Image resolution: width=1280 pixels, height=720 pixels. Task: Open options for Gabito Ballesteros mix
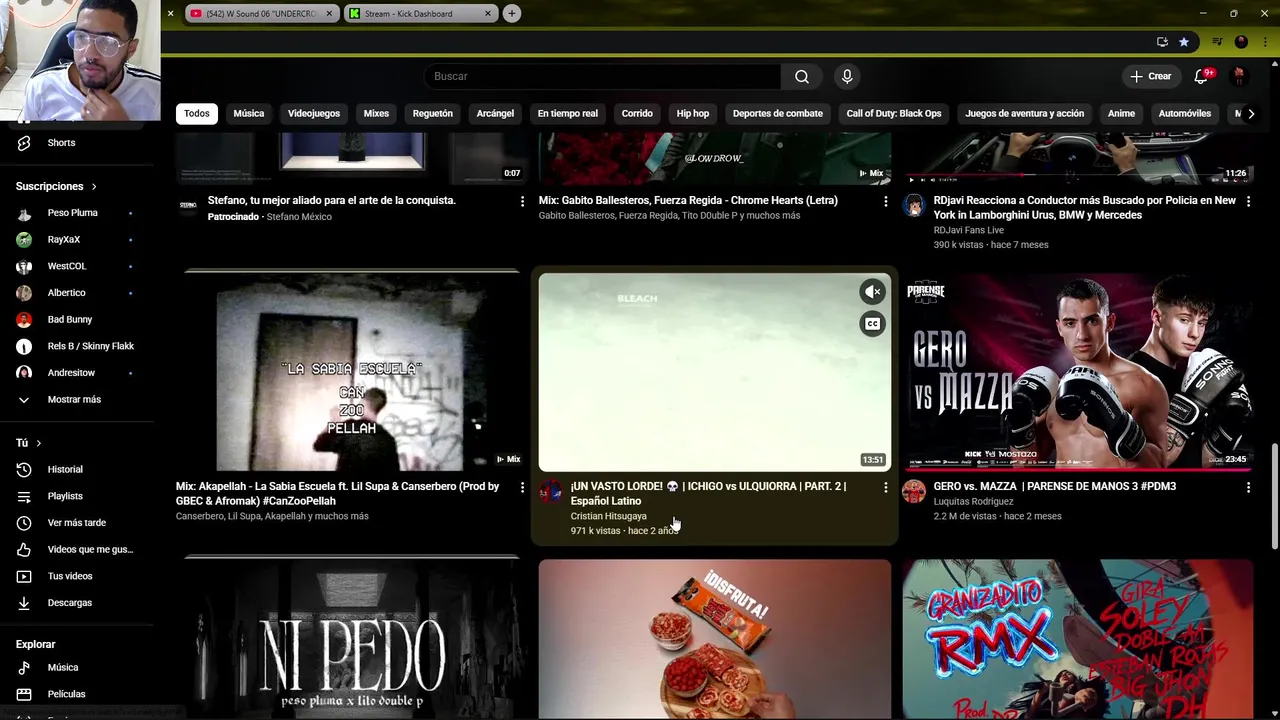885,201
